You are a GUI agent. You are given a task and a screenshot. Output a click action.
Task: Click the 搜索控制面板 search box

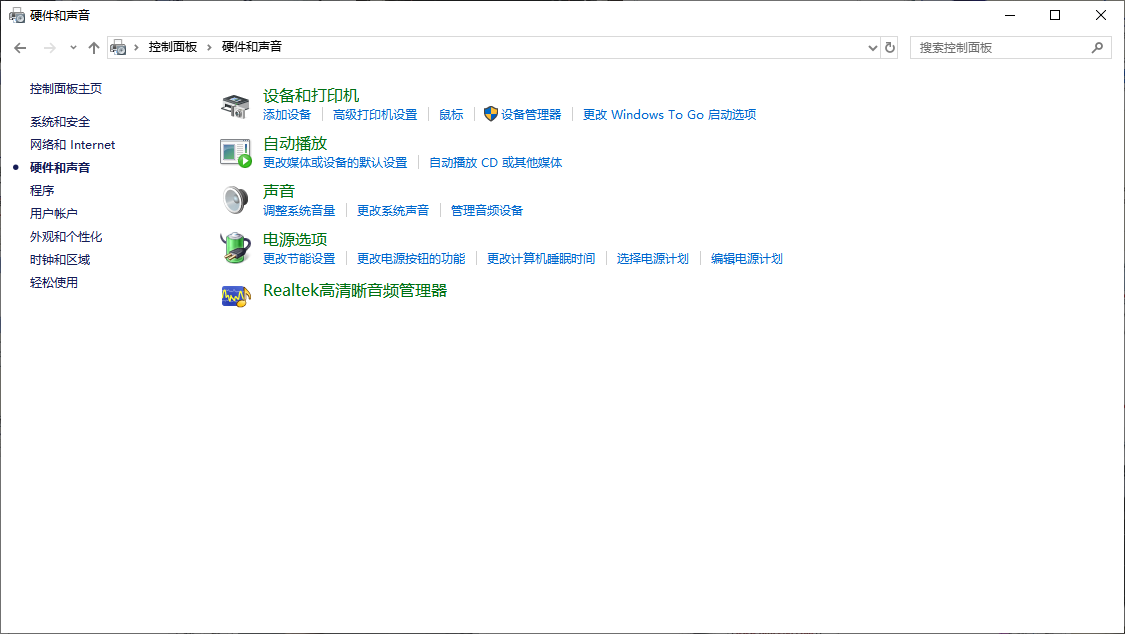(1000, 47)
